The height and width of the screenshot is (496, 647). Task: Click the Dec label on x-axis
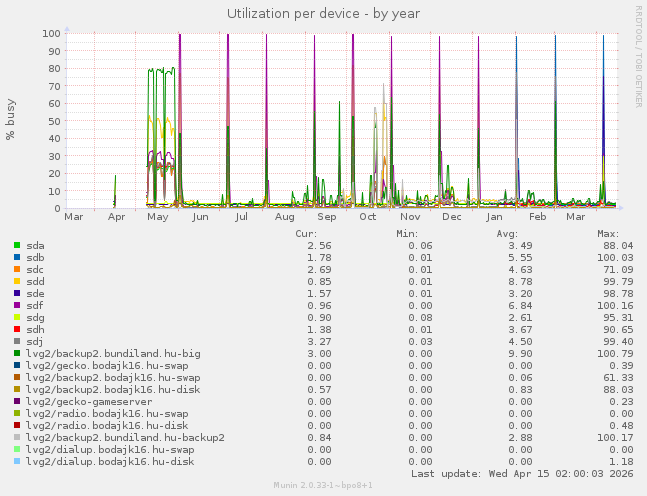coord(451,217)
